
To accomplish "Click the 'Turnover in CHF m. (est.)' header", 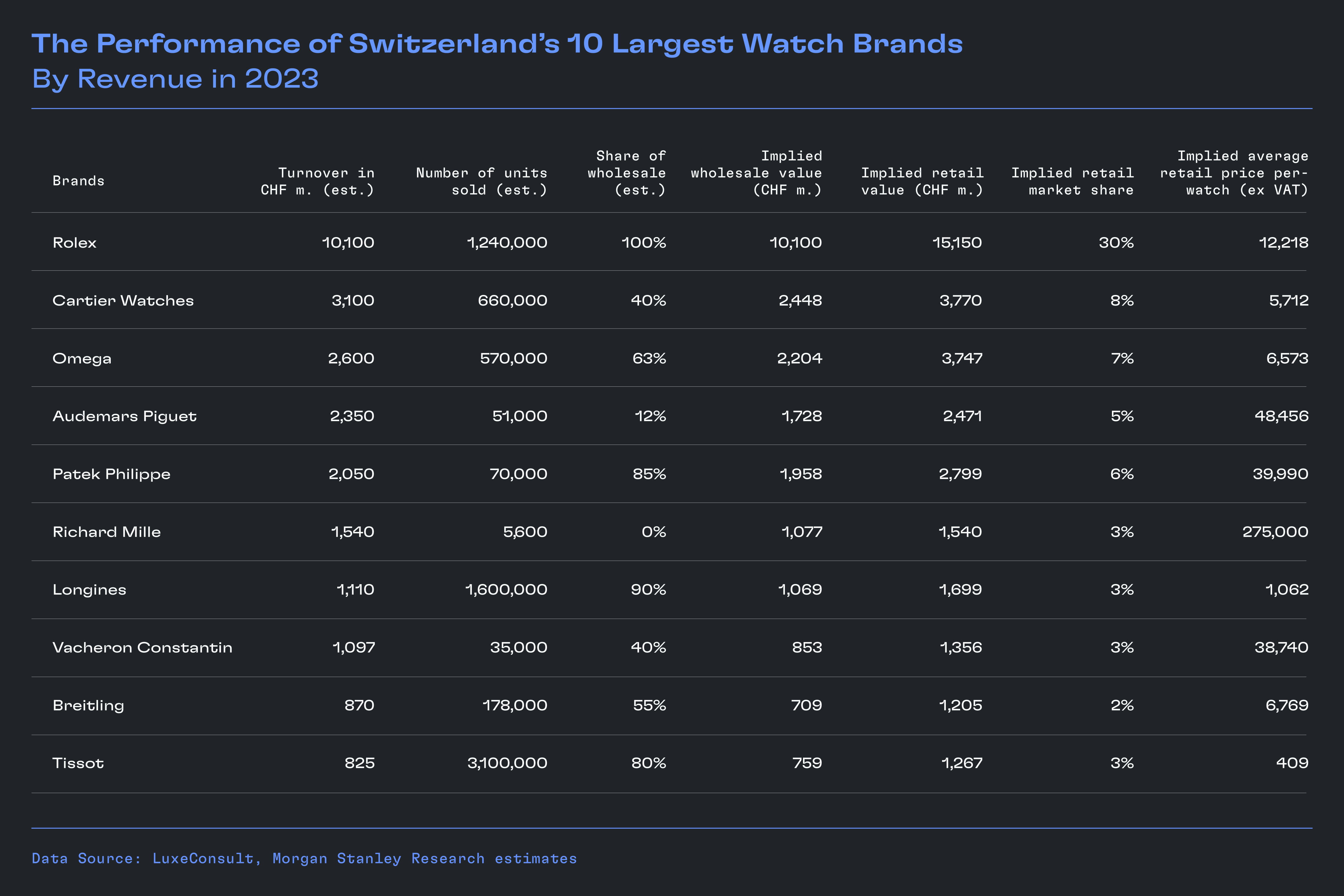I will pyautogui.click(x=318, y=182).
